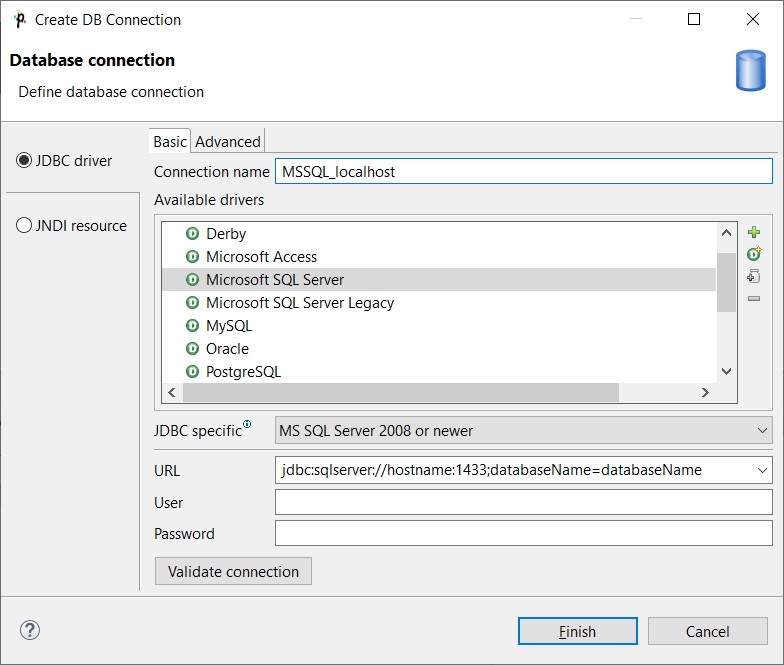This screenshot has height=665, width=784.
Task: Click the horizontal scrollbar thumb in drivers list
Action: click(401, 392)
